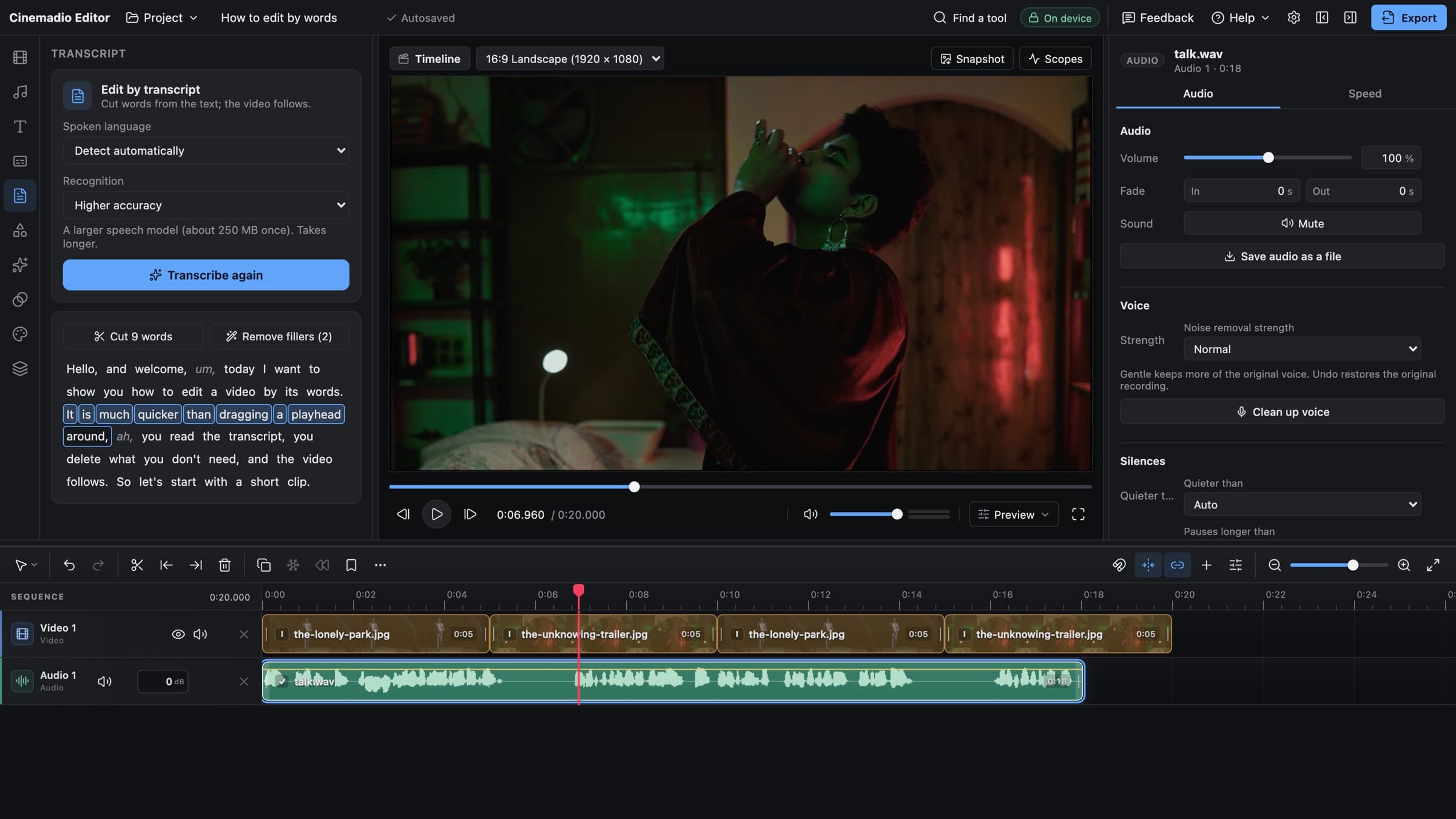Open the Text tool sidebar panel
This screenshot has height=819, width=1456.
[20, 127]
